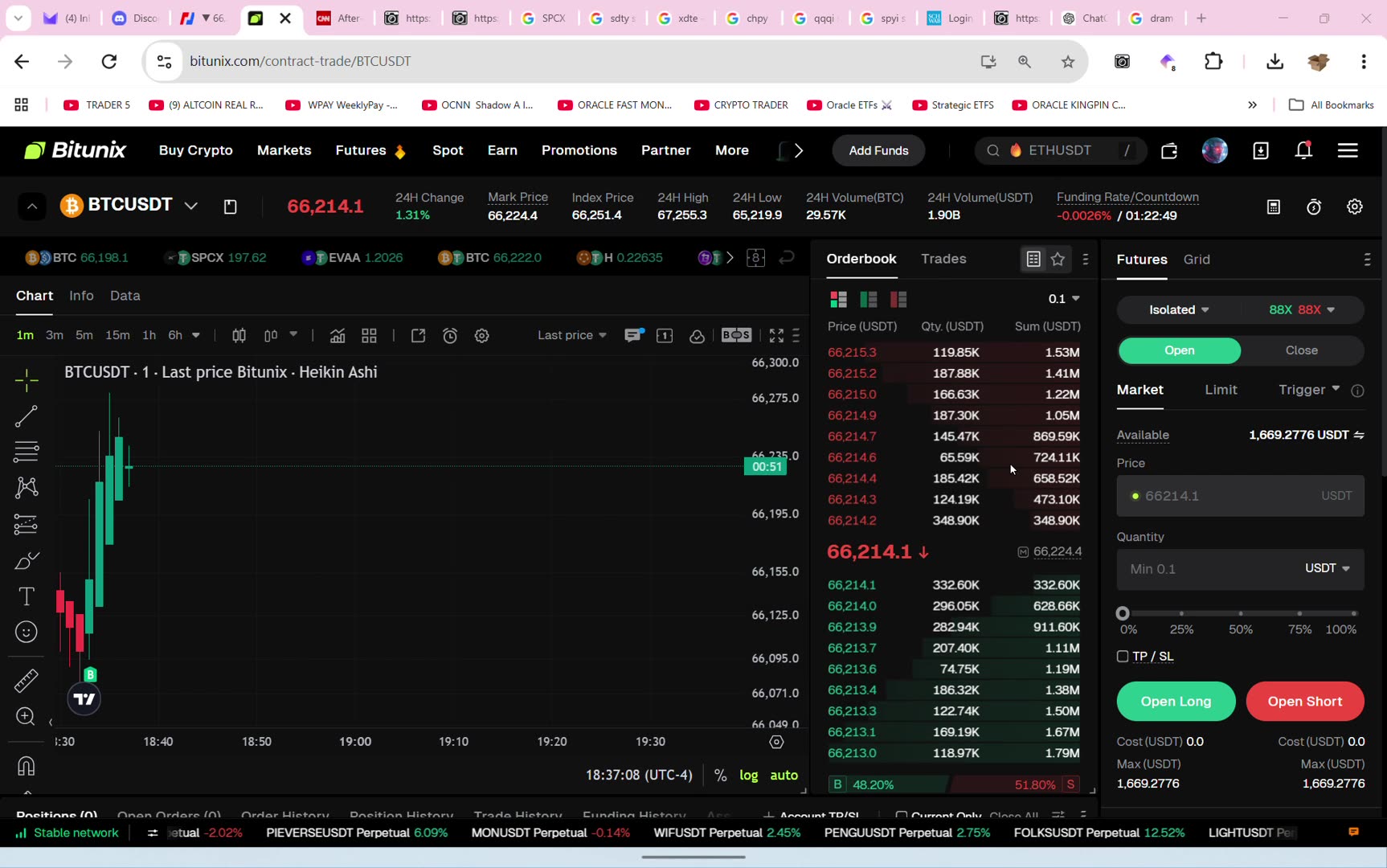The image size is (1387, 868).
Task: Expand the BTCUSDT pair selector
Action: (x=191, y=206)
